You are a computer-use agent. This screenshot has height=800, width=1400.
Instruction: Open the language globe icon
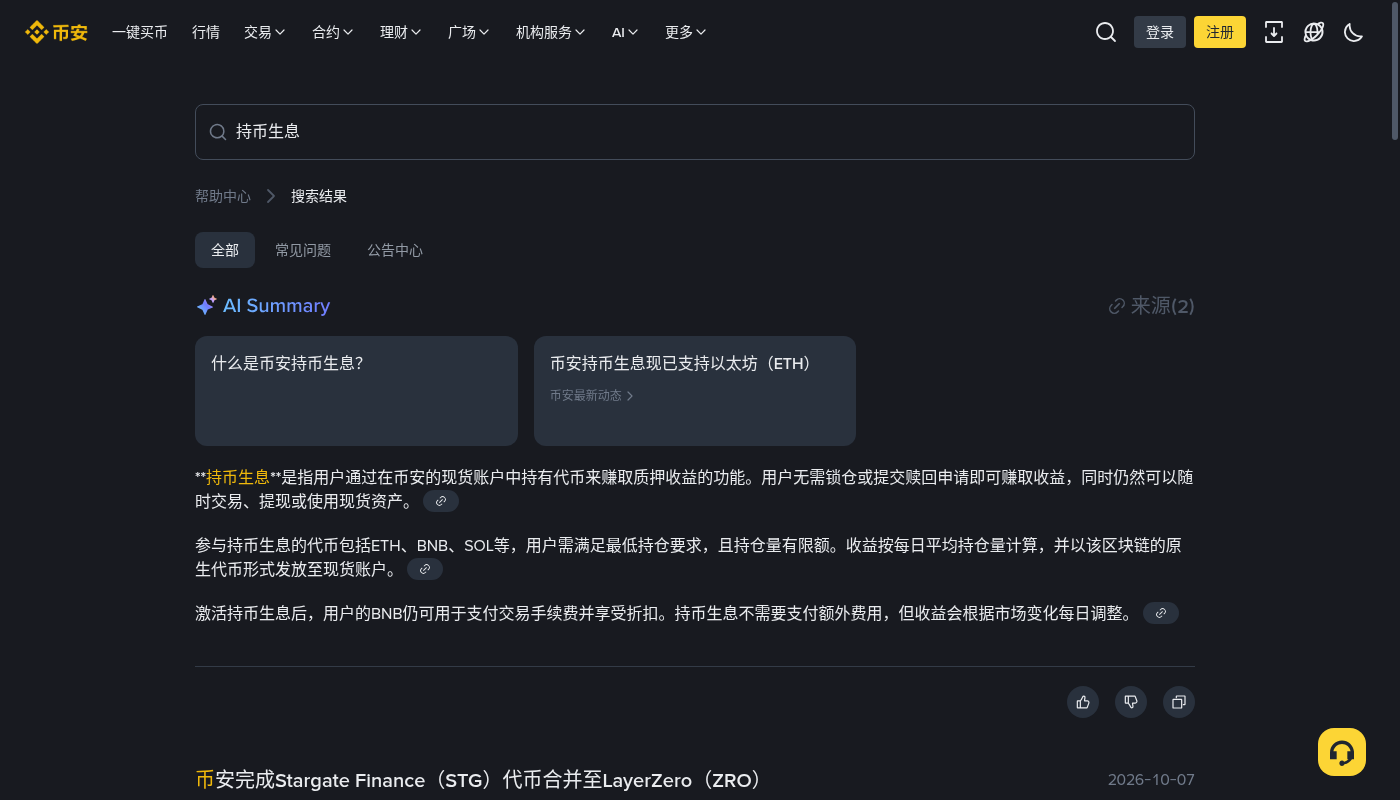point(1314,32)
